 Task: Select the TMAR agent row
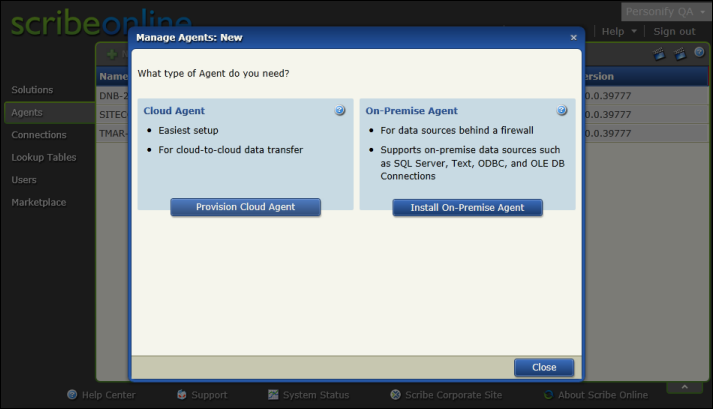click(x=113, y=133)
